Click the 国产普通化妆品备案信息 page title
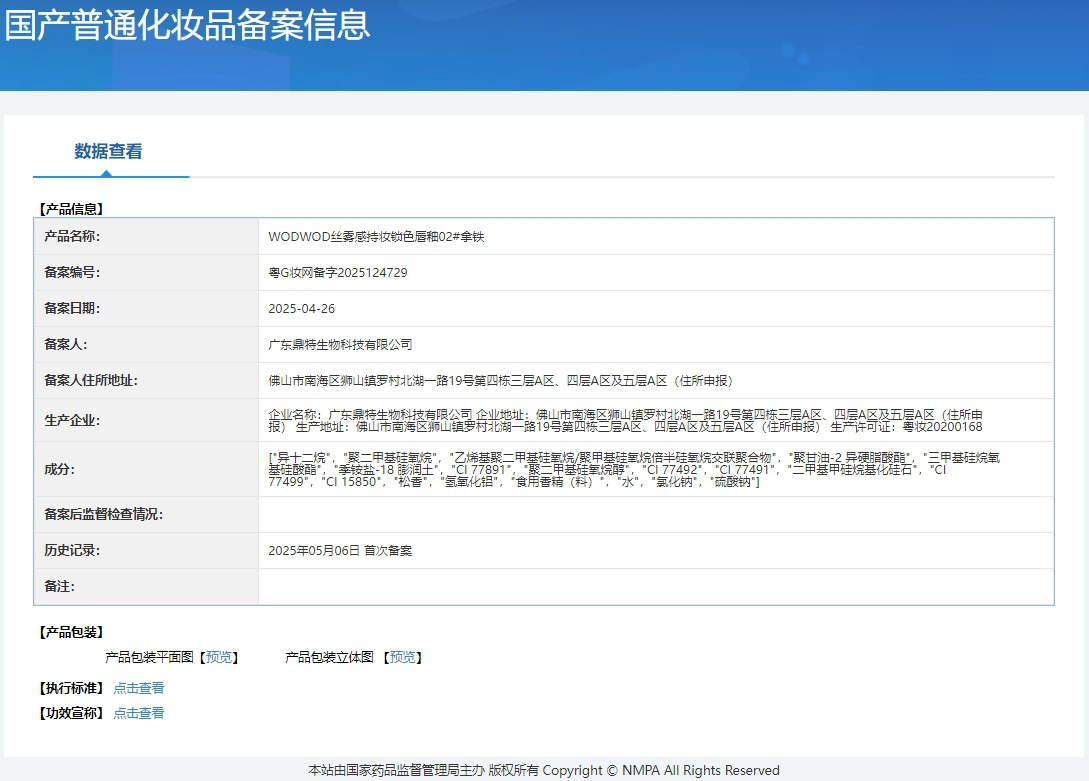The width and height of the screenshot is (1089, 781). pos(188,25)
